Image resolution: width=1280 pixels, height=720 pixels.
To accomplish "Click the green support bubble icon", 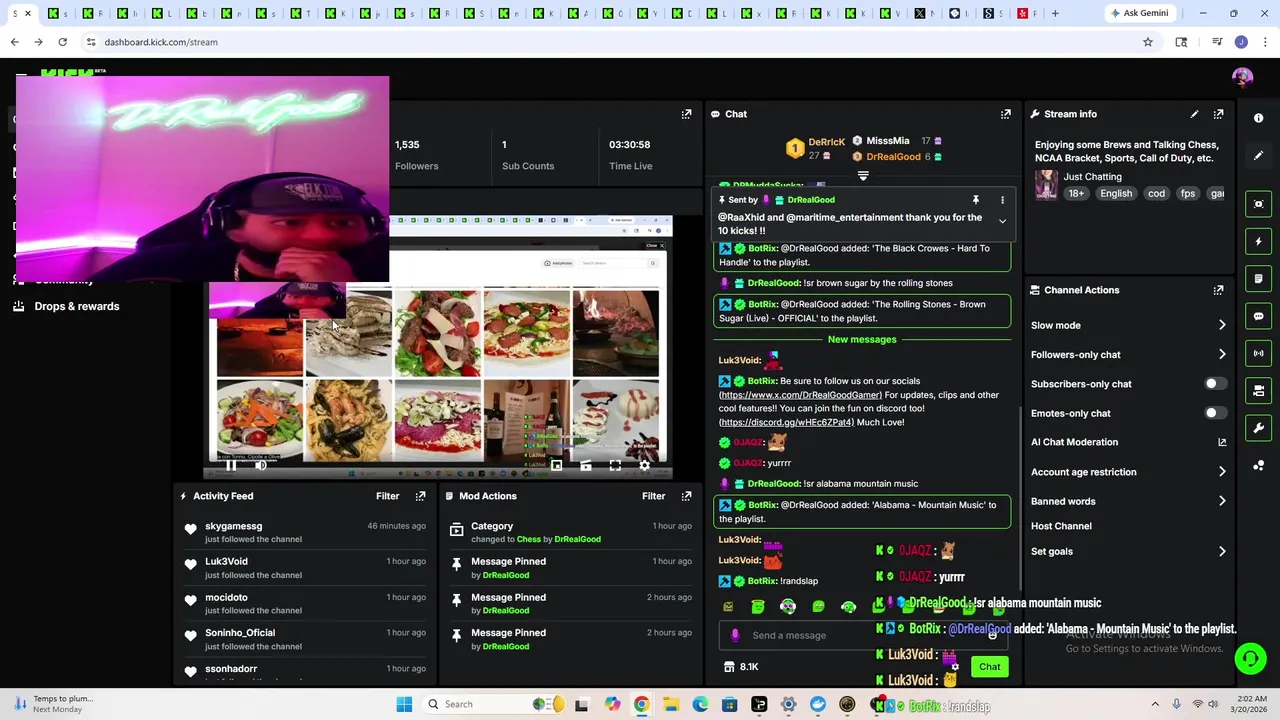I will [x=1250, y=658].
